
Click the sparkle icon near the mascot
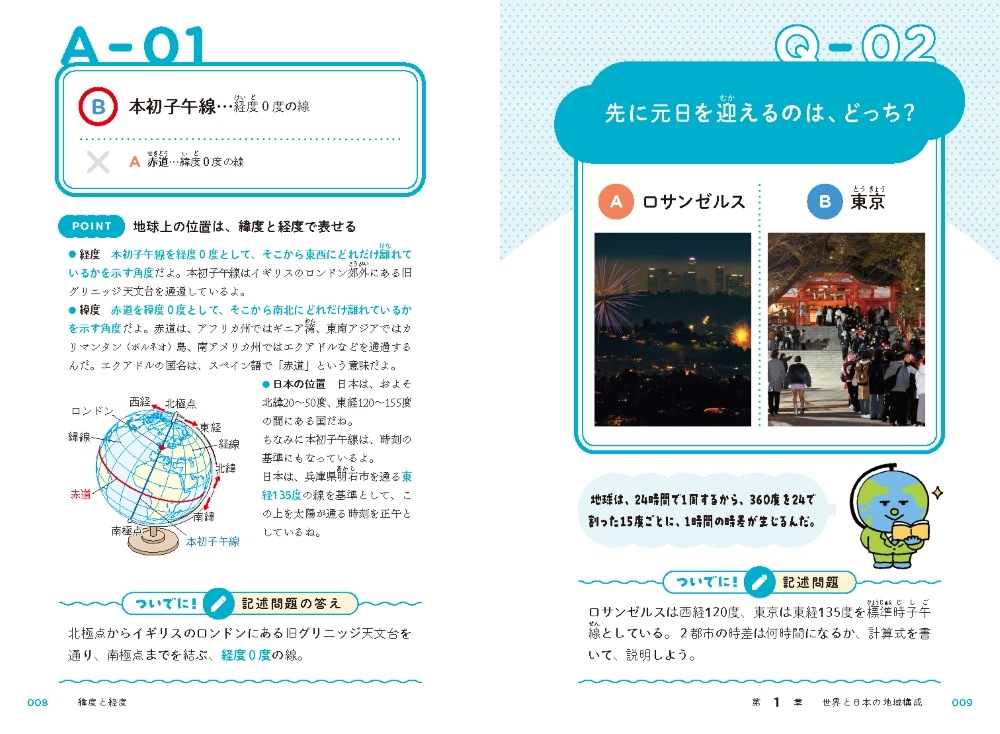point(936,490)
